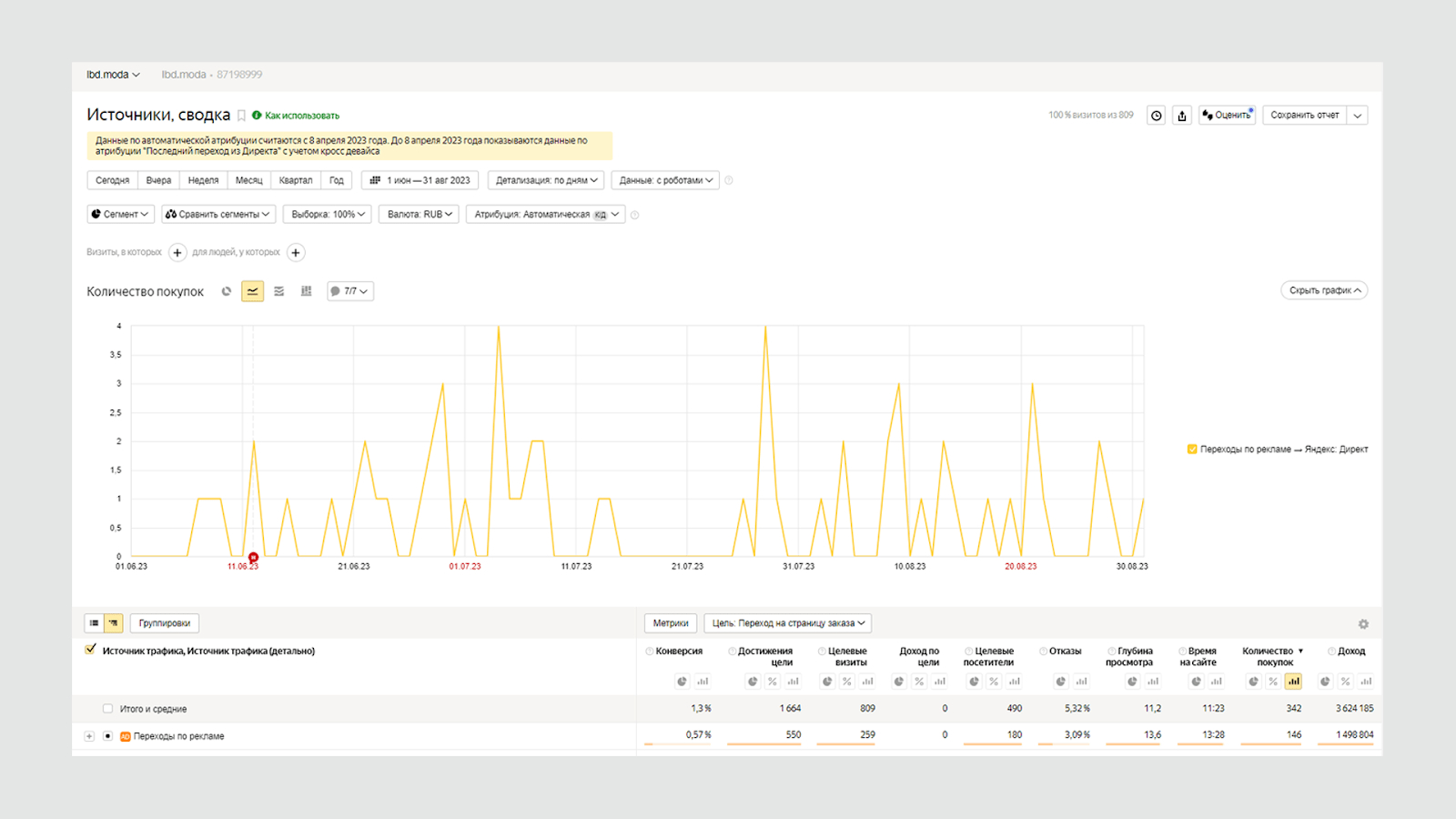Switch table to flat list view icon

click(x=94, y=623)
